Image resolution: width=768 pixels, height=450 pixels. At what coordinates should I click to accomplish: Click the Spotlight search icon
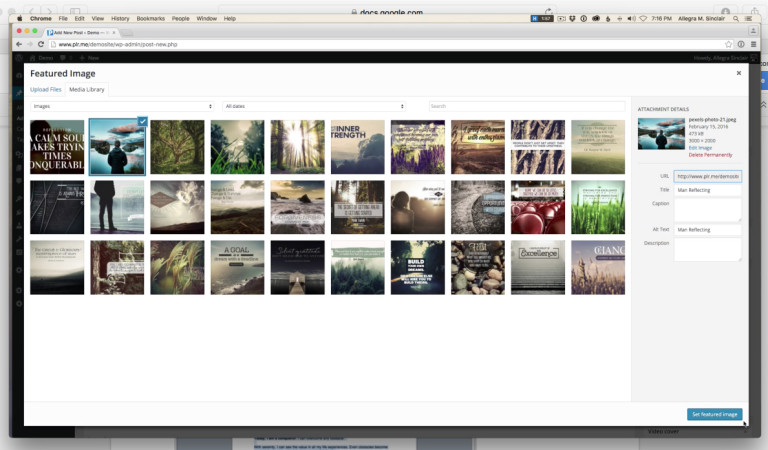coord(736,19)
